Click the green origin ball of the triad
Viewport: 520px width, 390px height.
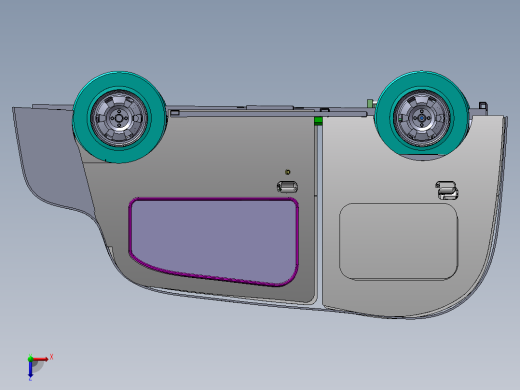tap(30, 359)
